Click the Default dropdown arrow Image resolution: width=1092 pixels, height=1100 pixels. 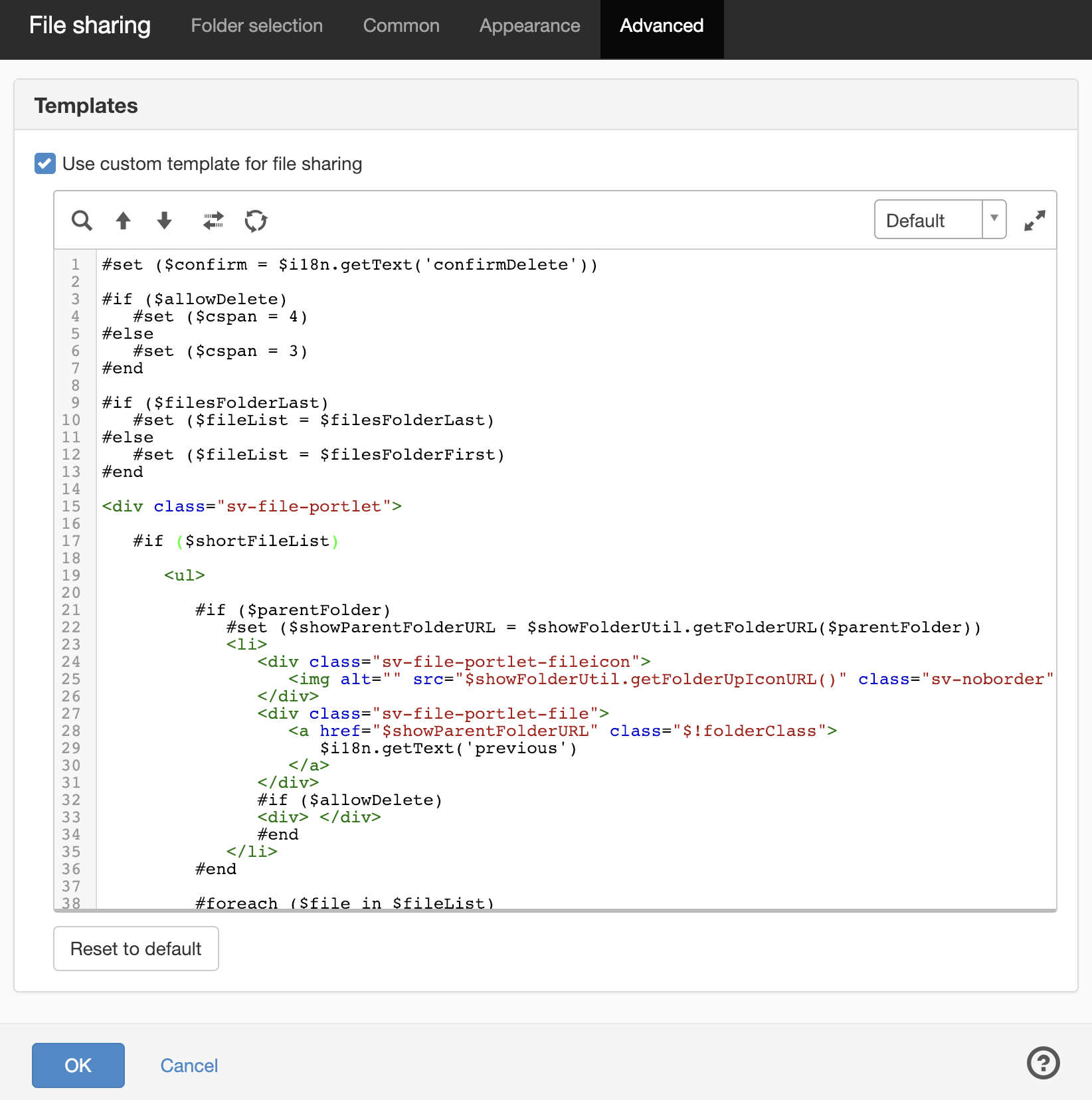pyautogui.click(x=994, y=219)
